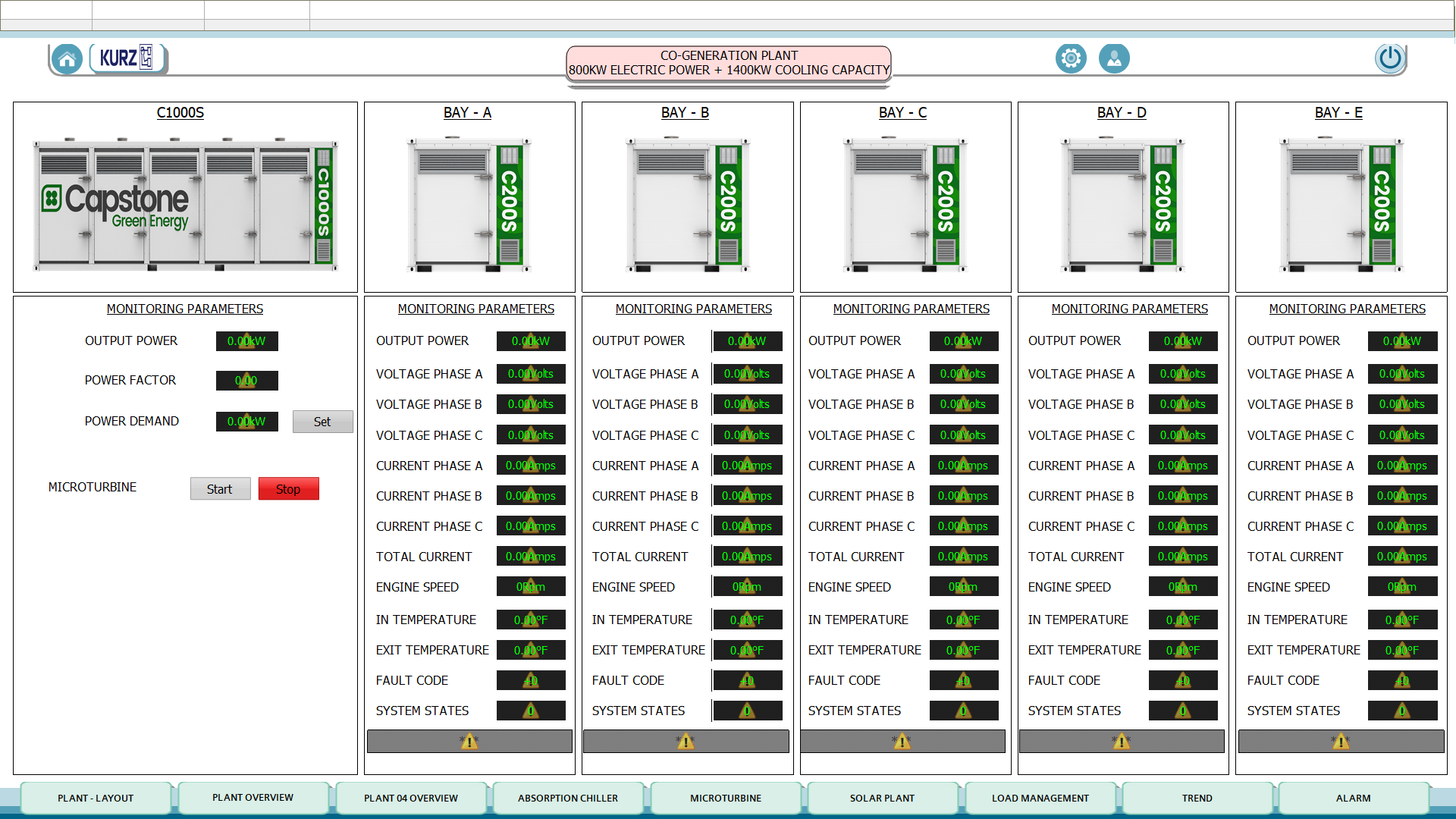1456x819 pixels.
Task: Switch to LOAD MANAGEMENT tab
Action: point(1040,798)
